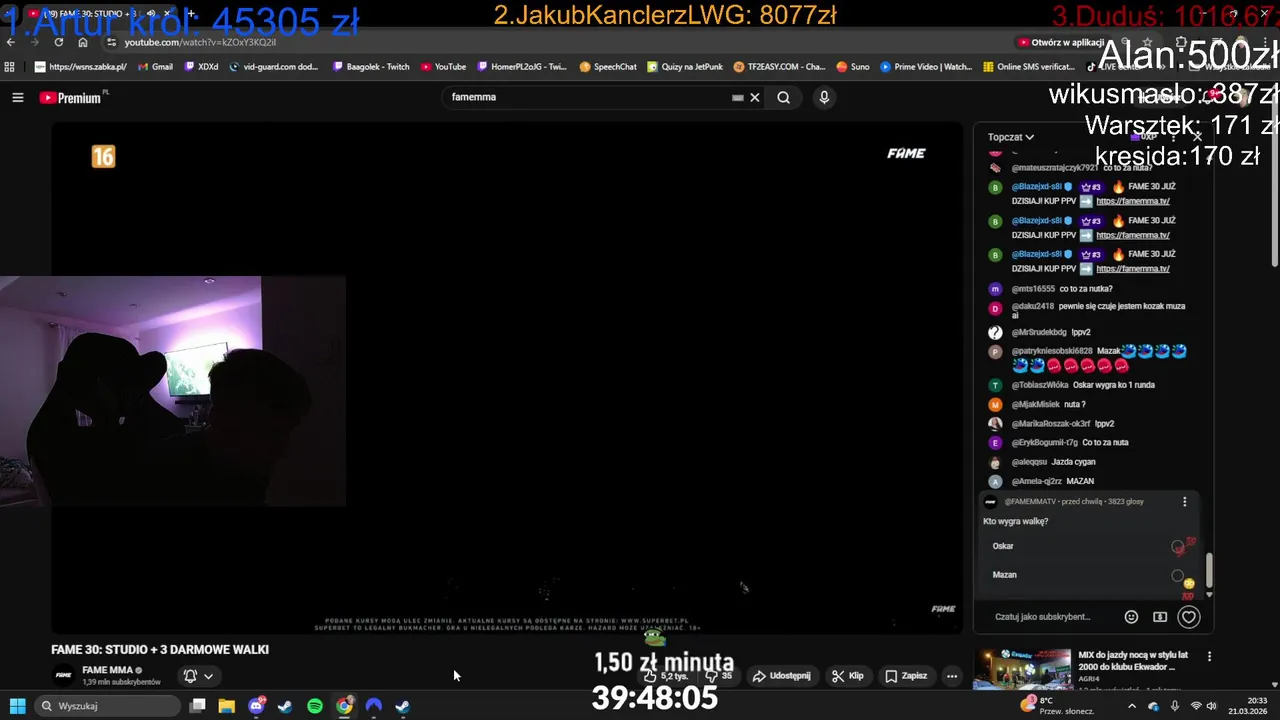Clear the search field with the X

pos(755,97)
